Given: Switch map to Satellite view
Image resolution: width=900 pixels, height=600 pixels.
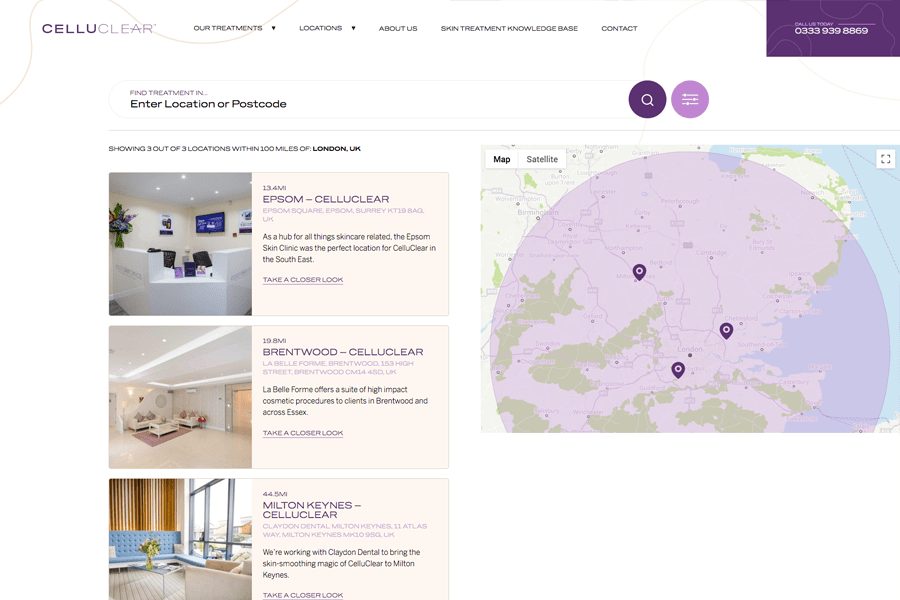Looking at the screenshot, I should 542,159.
